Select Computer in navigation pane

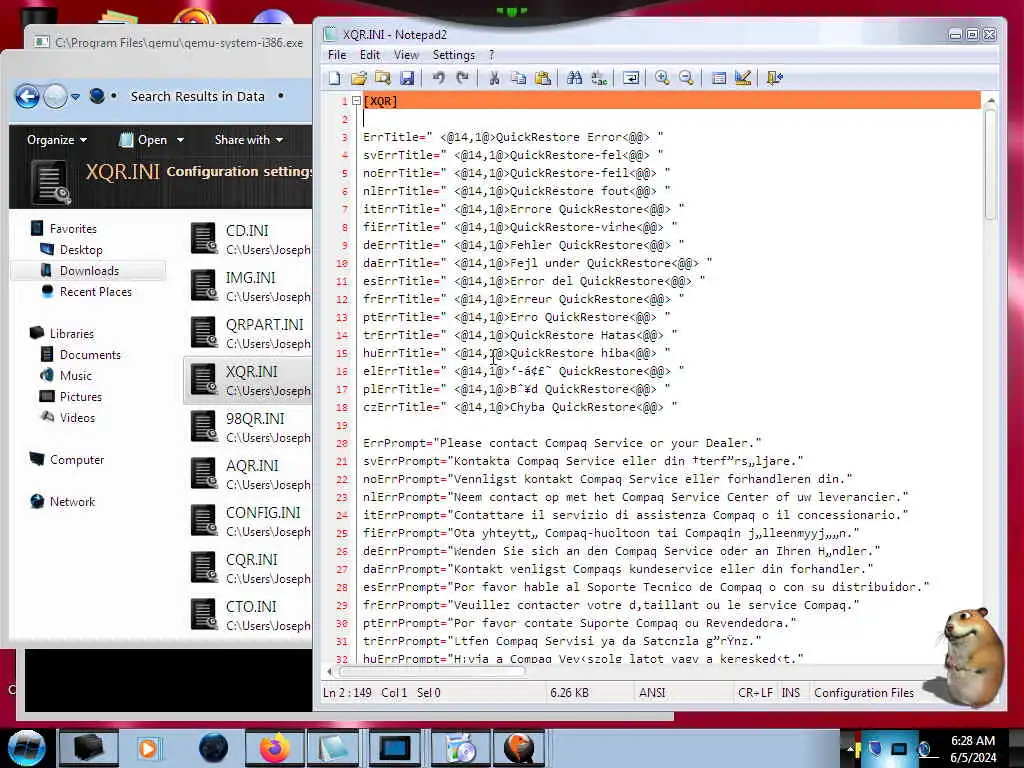76,459
